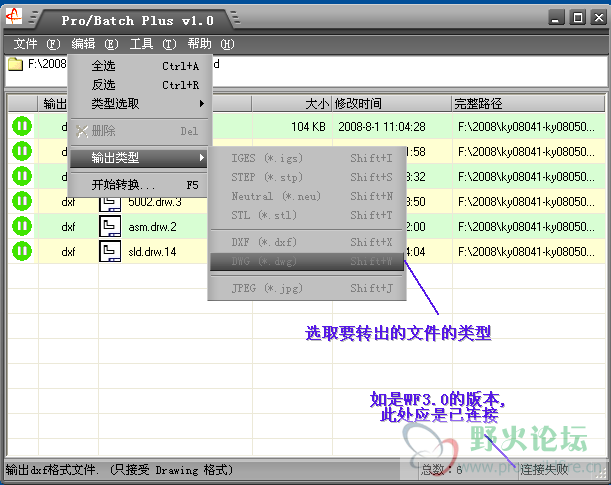Screen dimensions: 611x485
Task: Maximize the Pro/Batch Plus window
Action: click(x=578, y=18)
